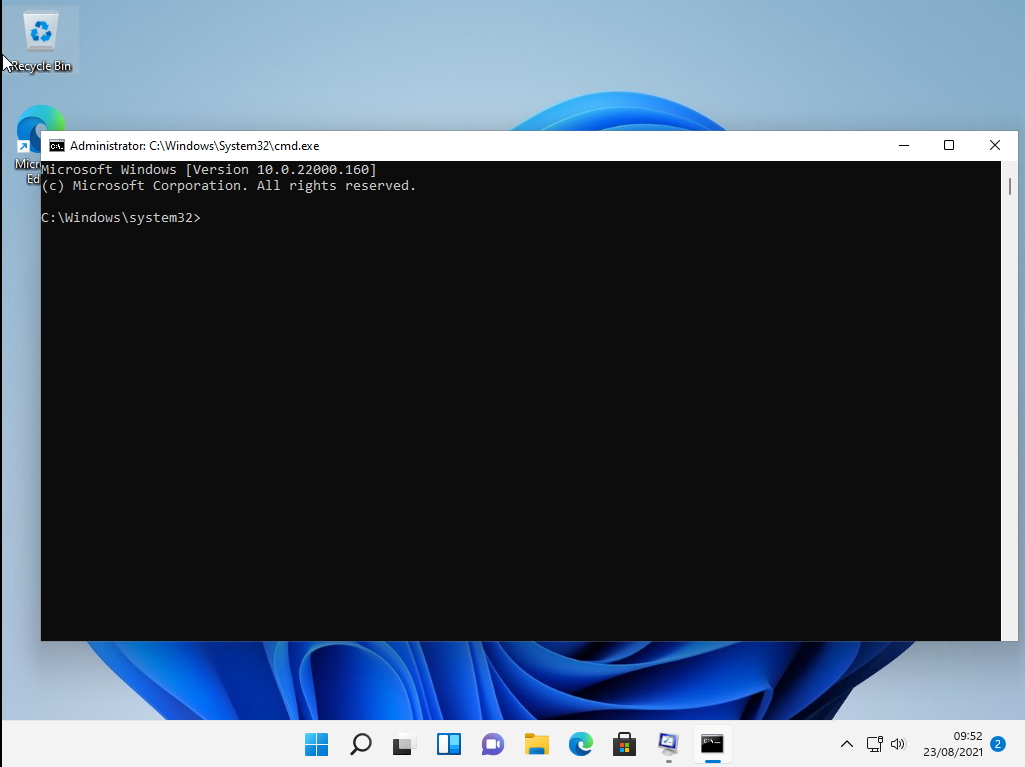This screenshot has width=1025, height=767.
Task: Open the notification count badge
Action: (997, 744)
